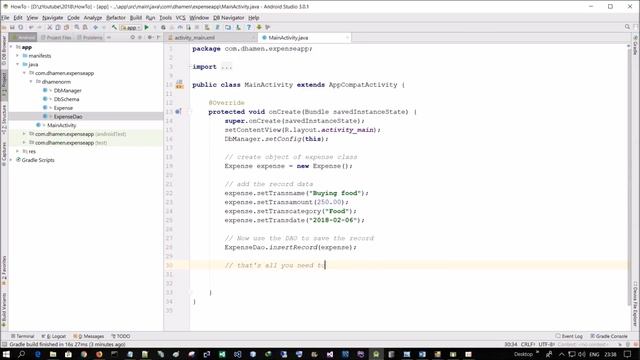Switch to the Project Files view tab
This screenshot has width=640, height=360.
coord(56,38)
